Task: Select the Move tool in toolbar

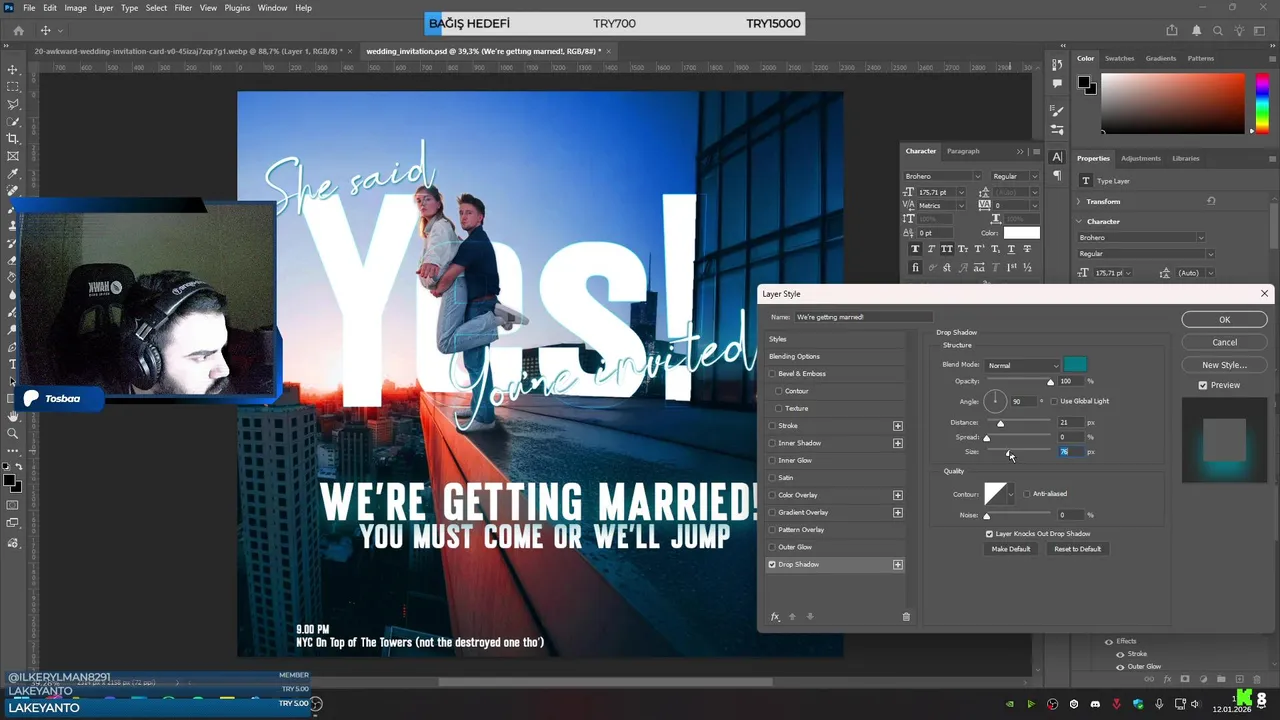Action: [x=13, y=70]
